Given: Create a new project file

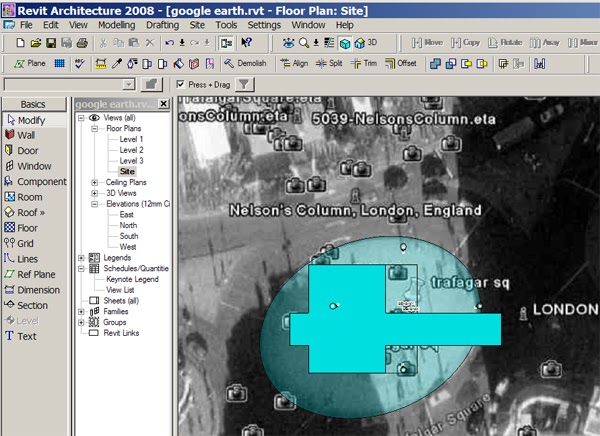Looking at the screenshot, I should (x=20, y=42).
